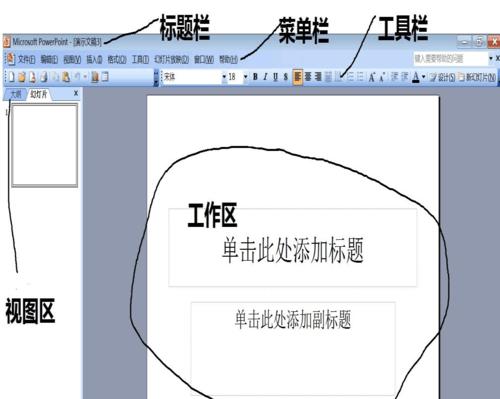Click the 新幻灯片 new slide button
Viewport: 500px width, 399px height.
[x=477, y=77]
